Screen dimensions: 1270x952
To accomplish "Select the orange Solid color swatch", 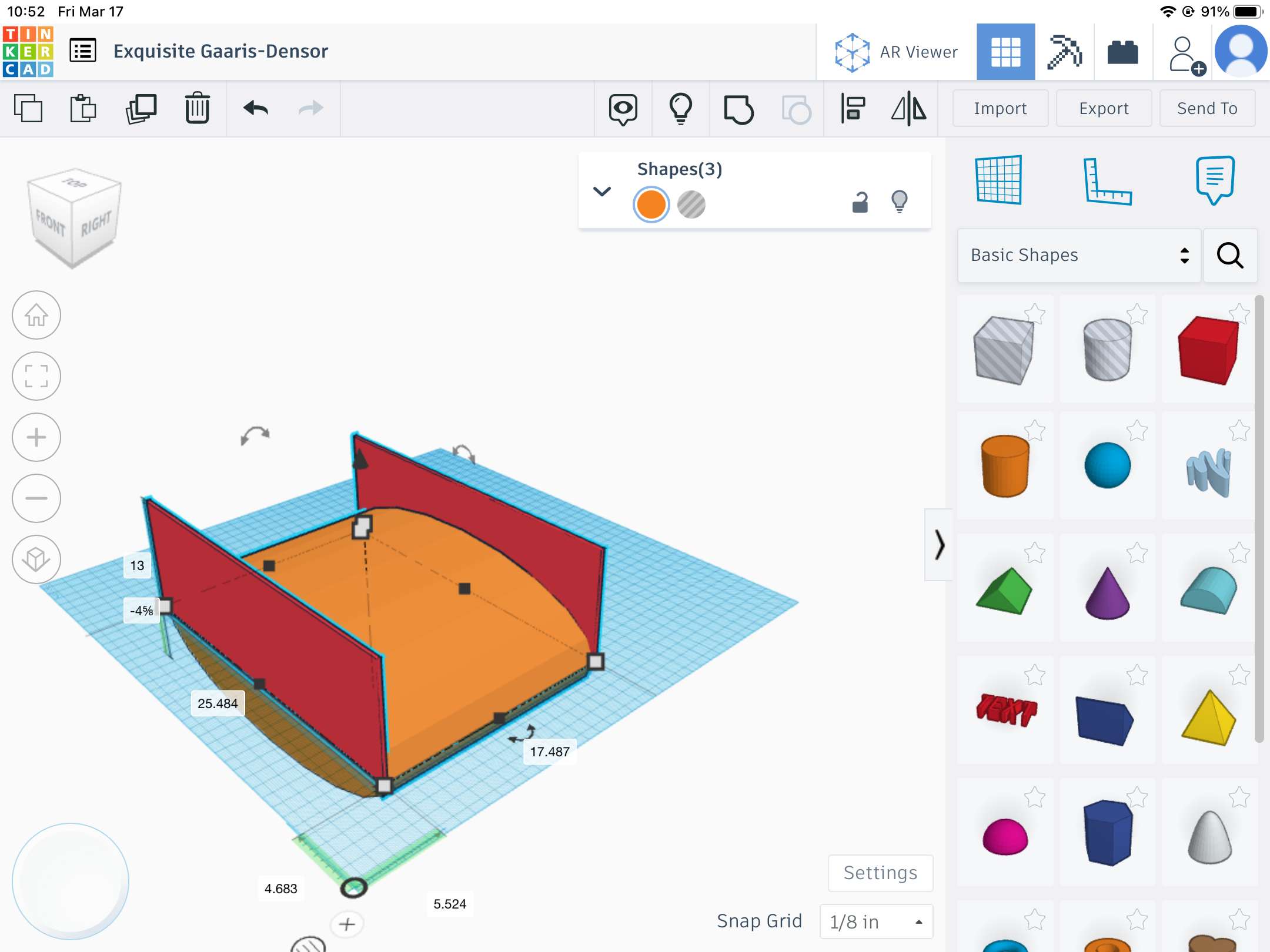I will click(651, 205).
